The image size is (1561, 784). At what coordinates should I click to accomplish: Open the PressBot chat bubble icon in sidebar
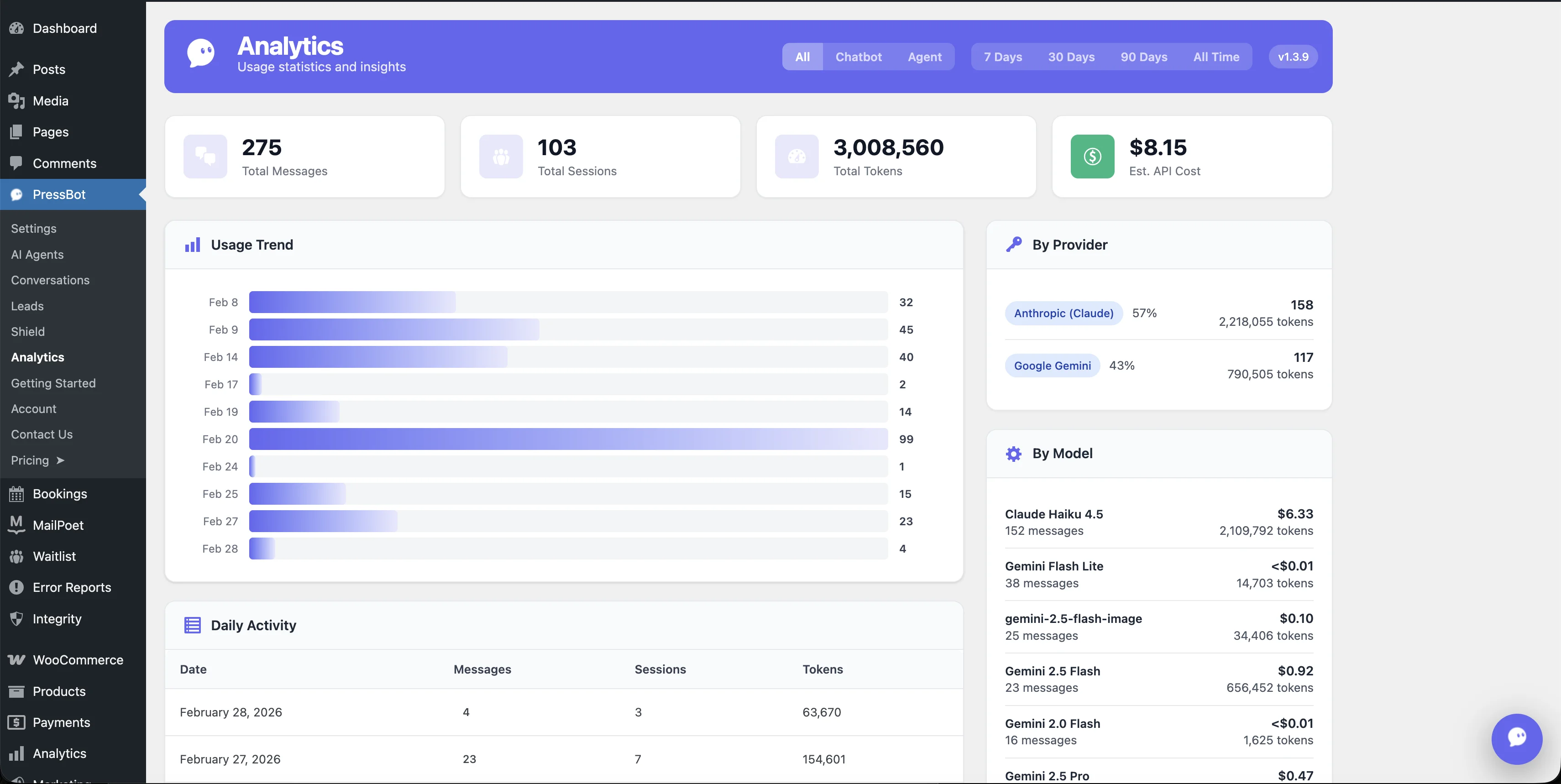16,194
